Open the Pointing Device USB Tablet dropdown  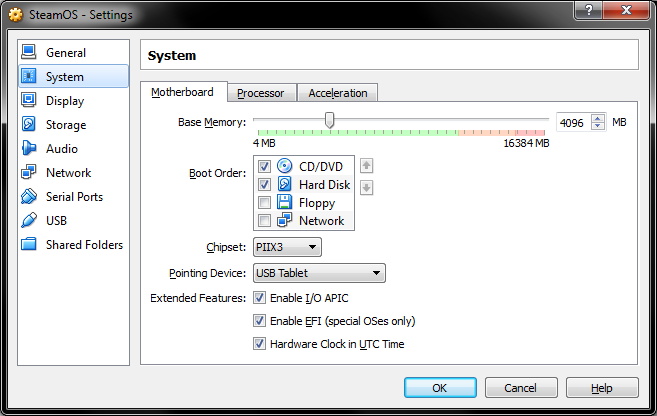point(319,273)
